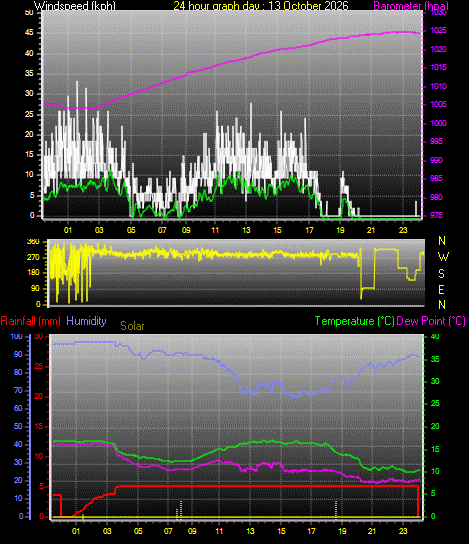Click the red 10 rainfall axis value
469x544 pixels.
click(x=39, y=457)
